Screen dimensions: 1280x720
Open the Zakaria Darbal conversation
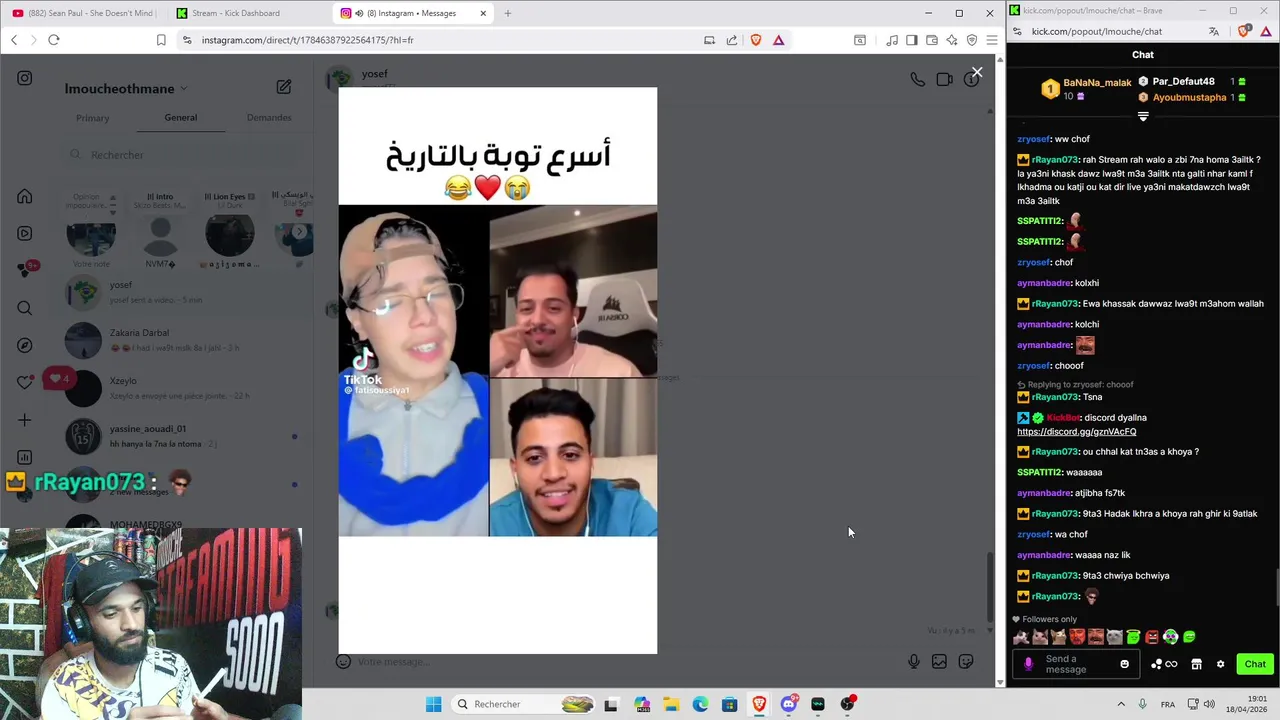(180, 340)
